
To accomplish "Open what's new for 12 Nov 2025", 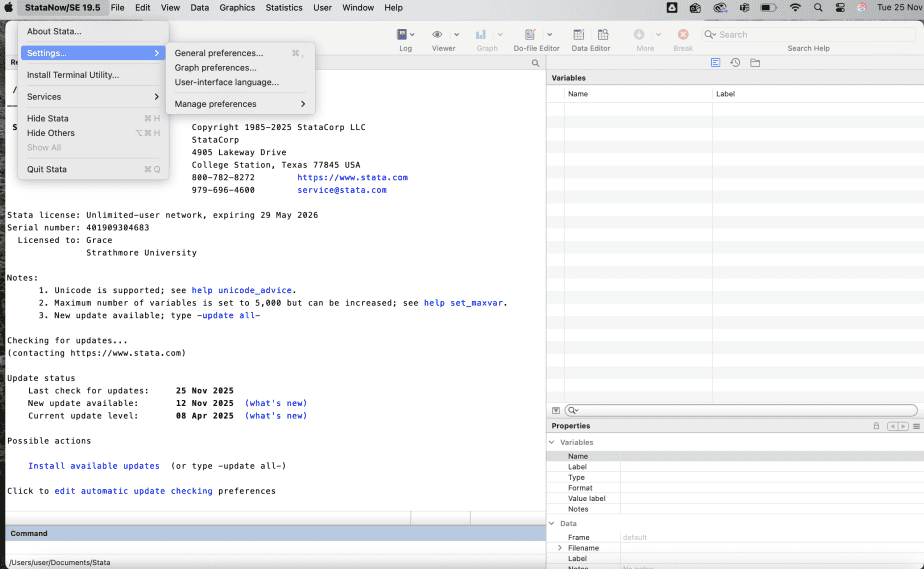I will pos(276,403).
